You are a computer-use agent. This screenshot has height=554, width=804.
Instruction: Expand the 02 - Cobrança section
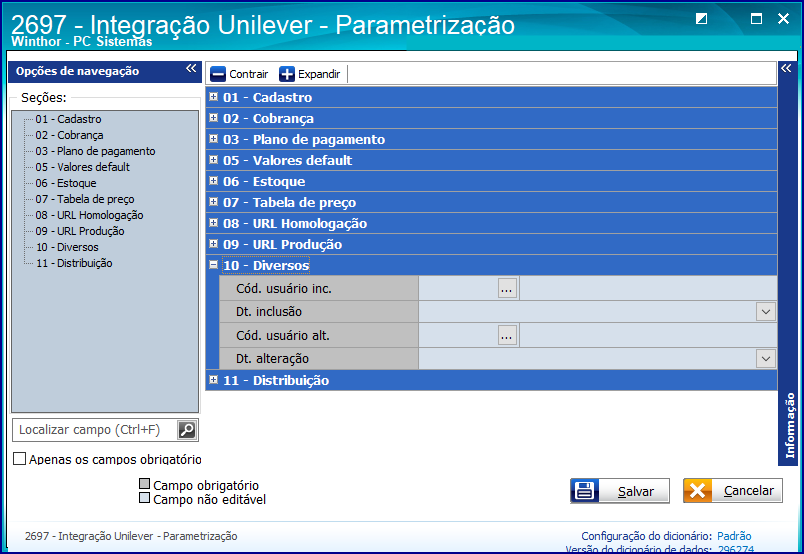coord(214,117)
